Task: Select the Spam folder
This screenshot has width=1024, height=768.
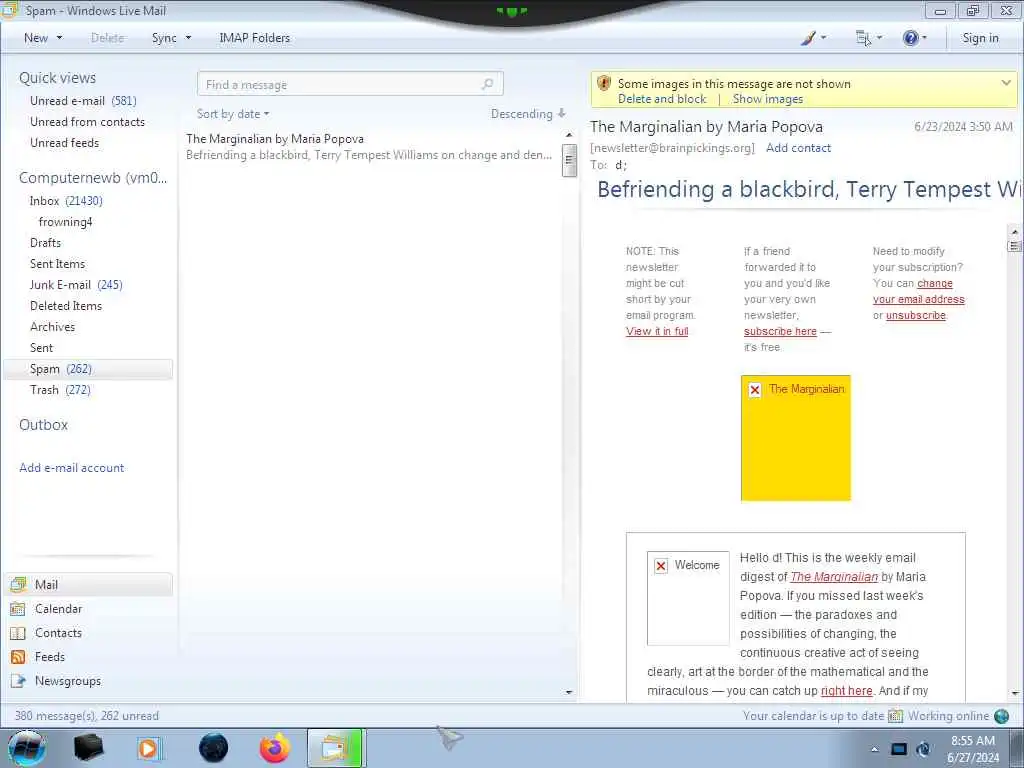Action: (88, 369)
